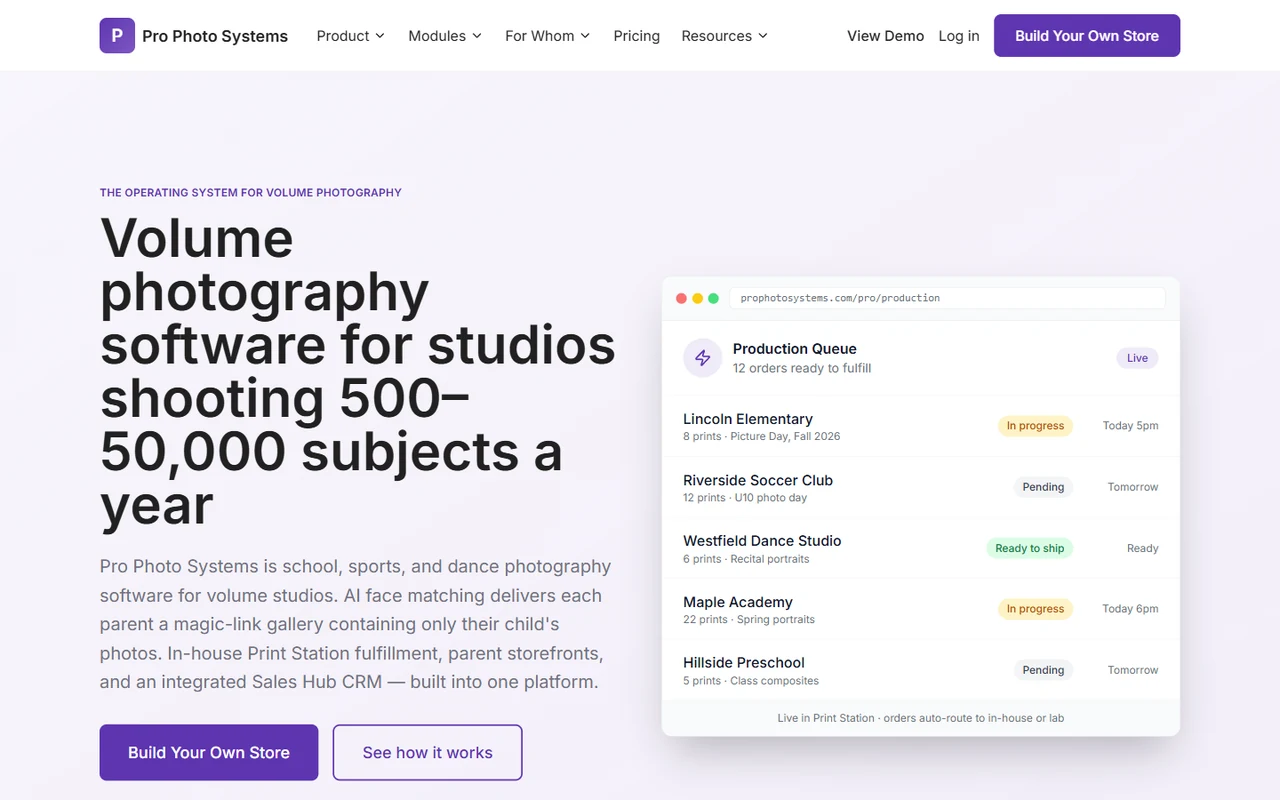Click the prophotosystems.com/pro/production address field
Viewport: 1280px width, 800px height.
tap(947, 298)
